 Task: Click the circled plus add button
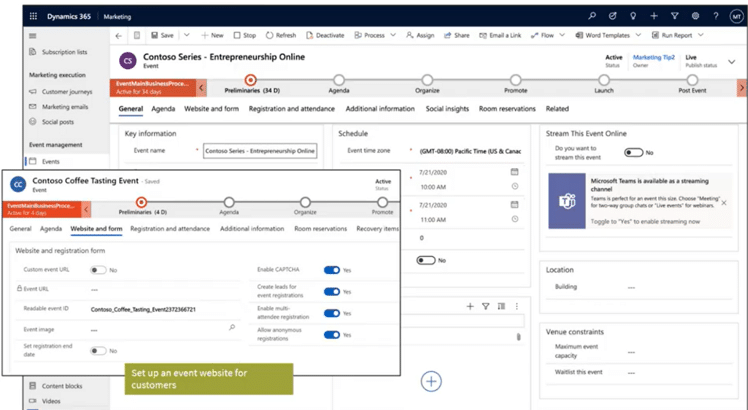[431, 381]
